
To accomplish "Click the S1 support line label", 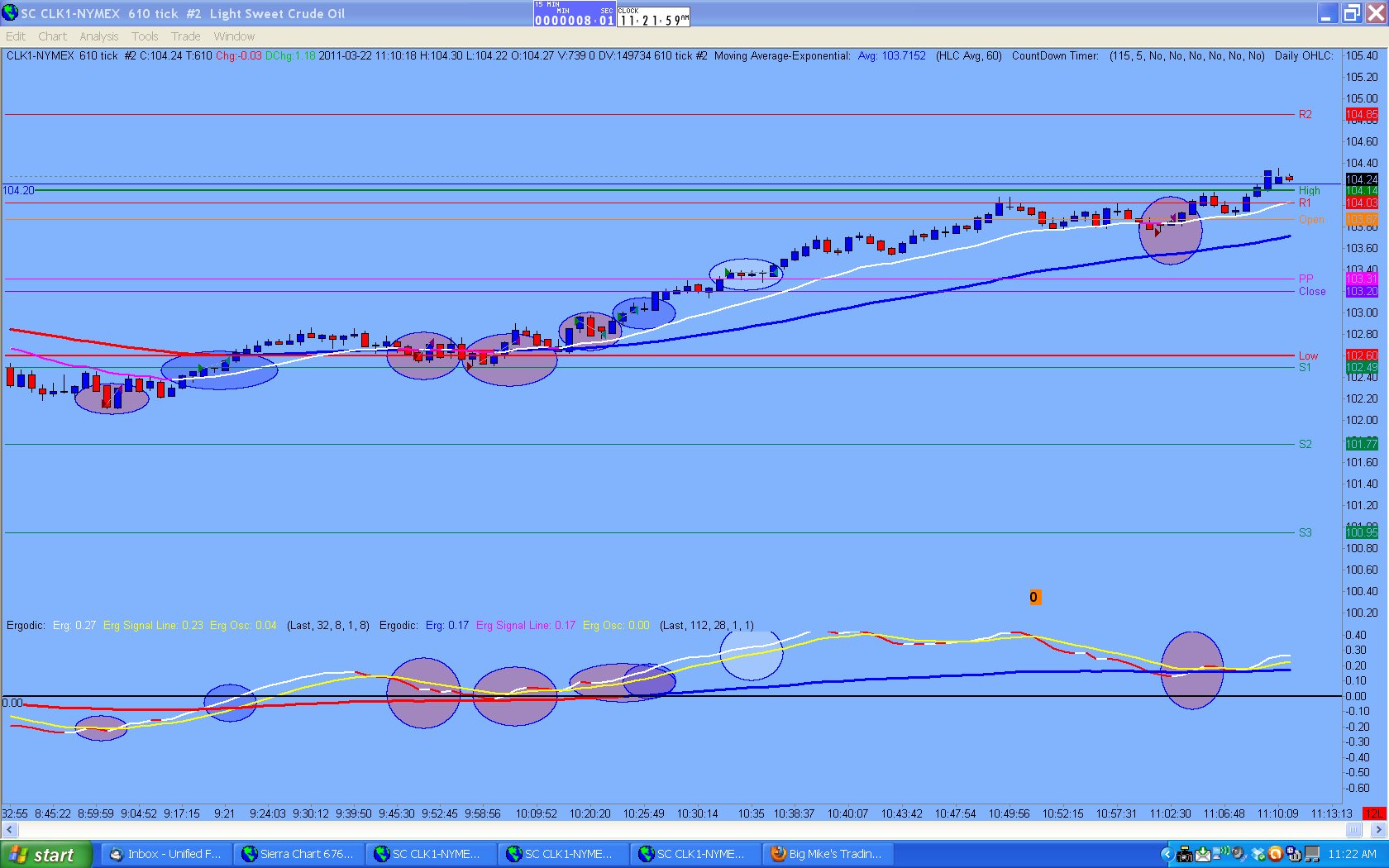I will point(1305,368).
